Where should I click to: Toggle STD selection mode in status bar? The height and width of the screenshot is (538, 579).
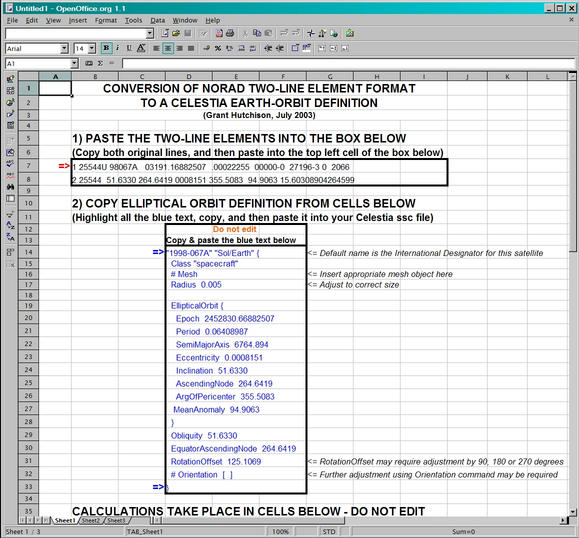(329, 532)
